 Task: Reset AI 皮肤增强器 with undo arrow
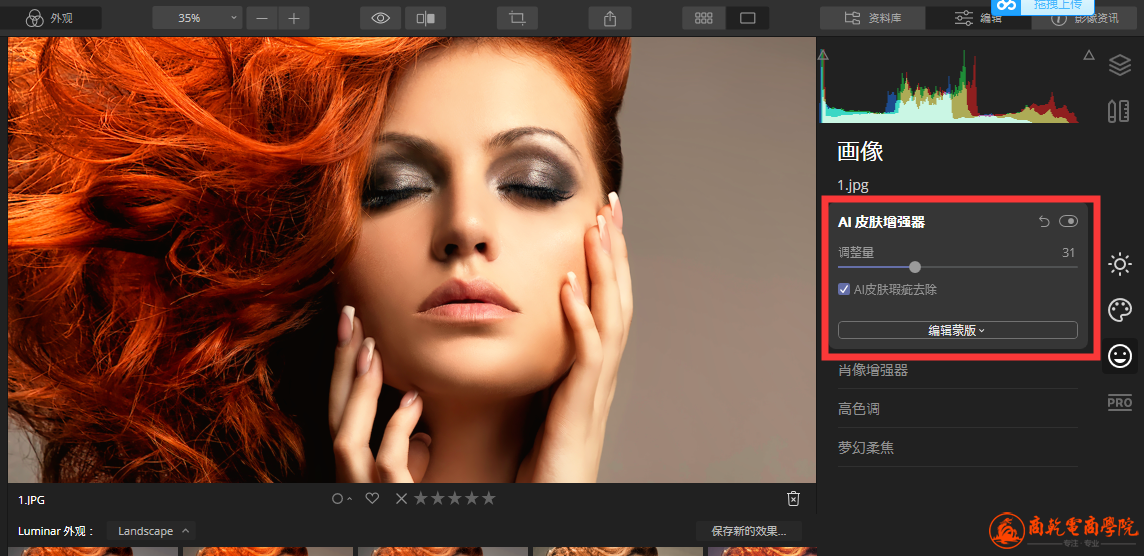[1044, 222]
